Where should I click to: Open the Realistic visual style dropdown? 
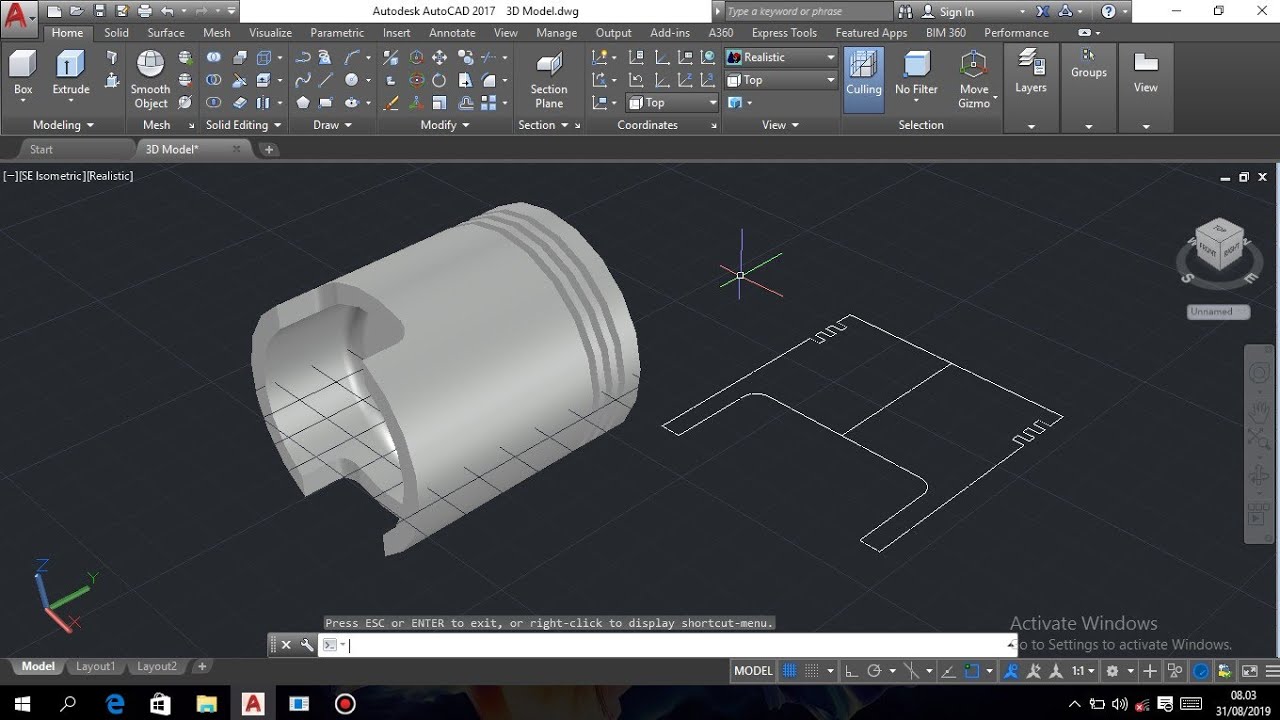[x=781, y=57]
